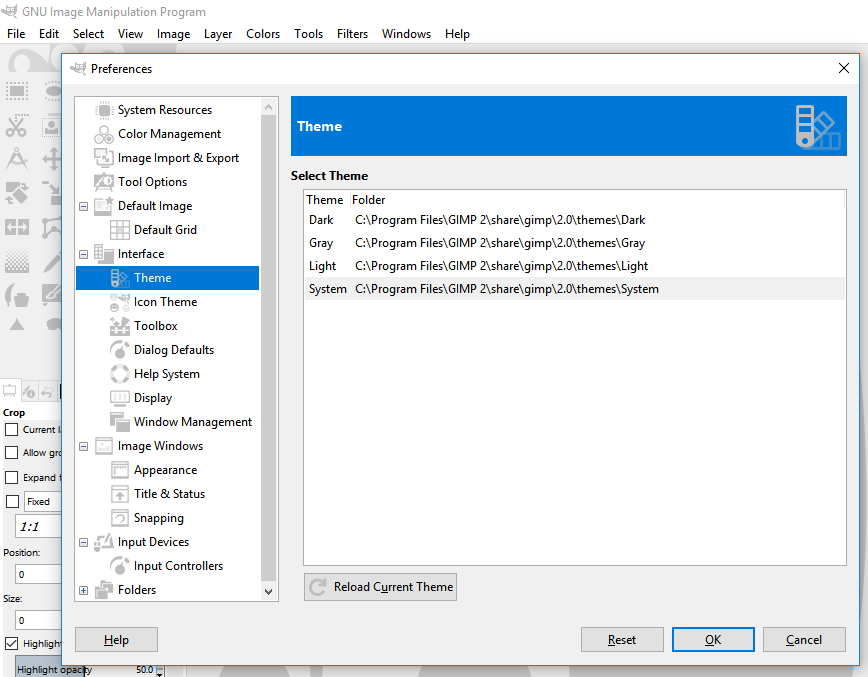Expand the Folders tree node

click(83, 590)
